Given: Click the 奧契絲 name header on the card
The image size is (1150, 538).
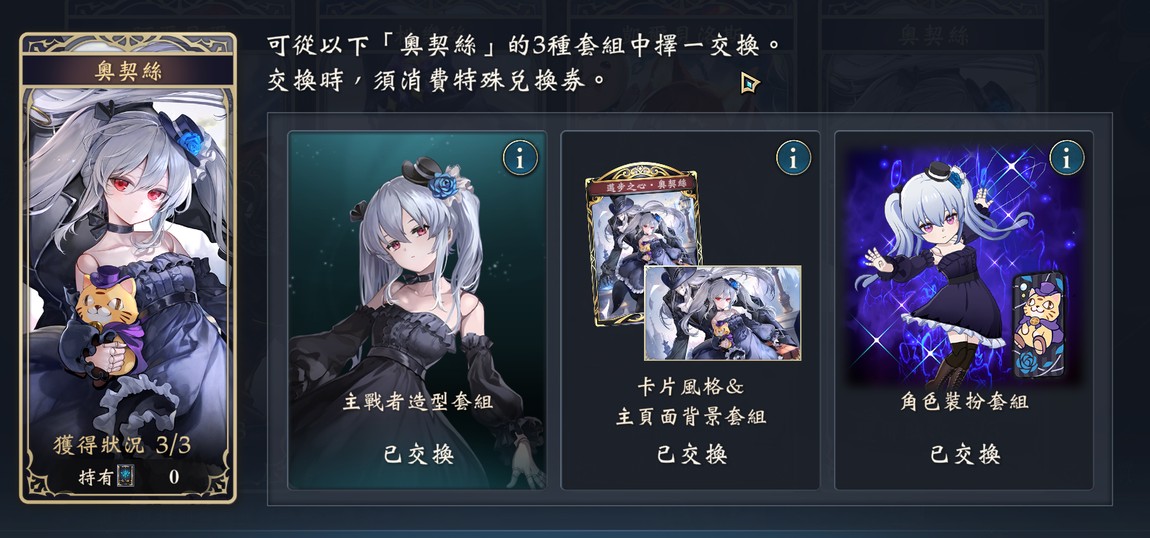Looking at the screenshot, I should pos(128,71).
